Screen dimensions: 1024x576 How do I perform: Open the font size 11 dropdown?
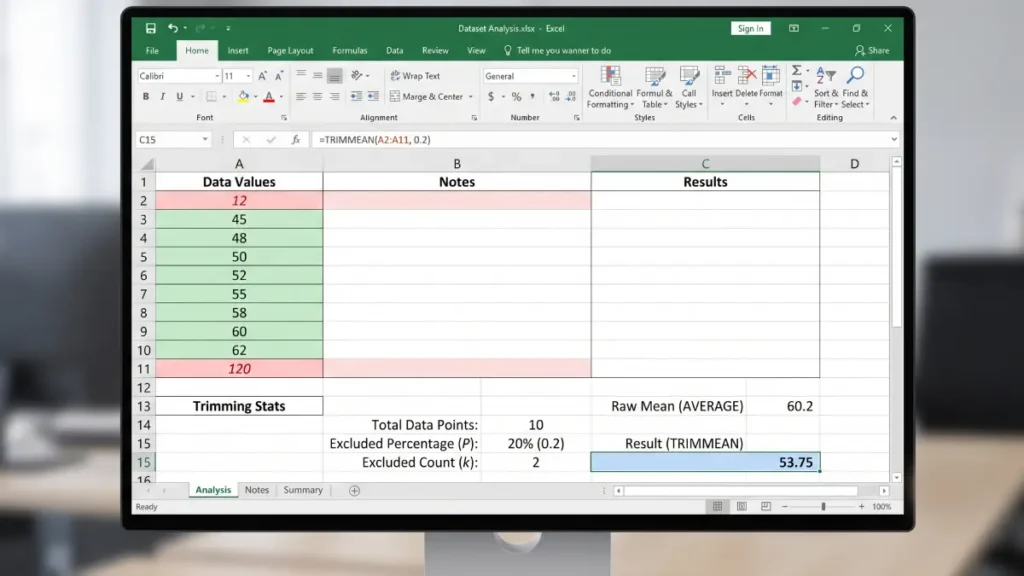248,76
